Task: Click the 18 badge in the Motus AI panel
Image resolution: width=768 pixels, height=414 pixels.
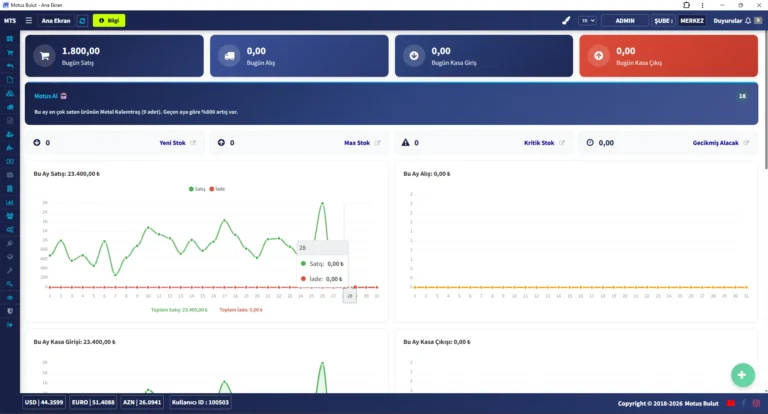Action: (742, 96)
